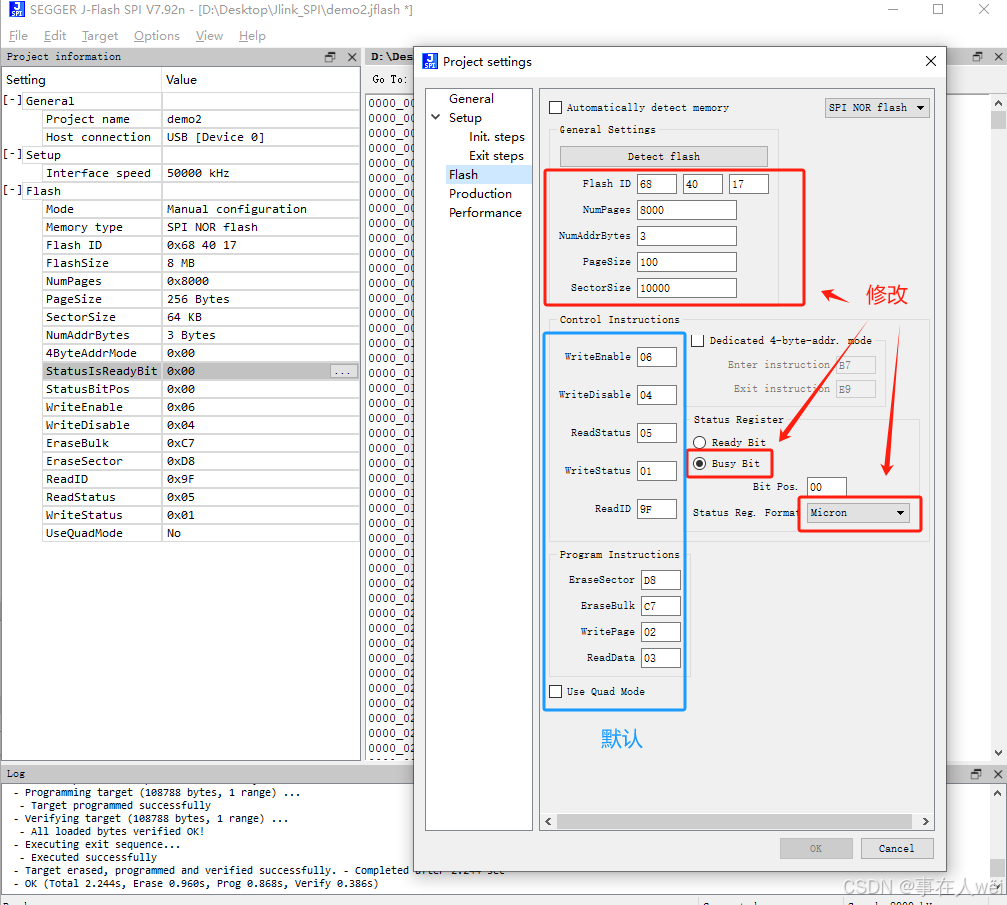Select the Ready Bit radio button
The width and height of the screenshot is (1007, 905).
pyautogui.click(x=699, y=442)
